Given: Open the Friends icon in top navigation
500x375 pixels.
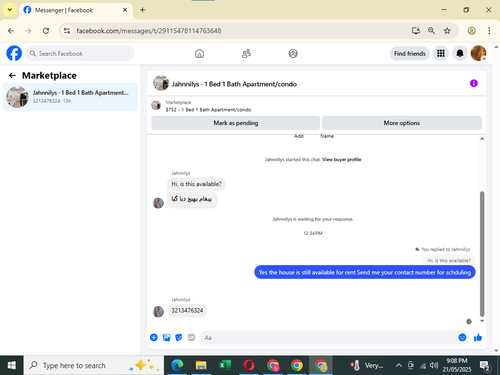Looking at the screenshot, I should [x=246, y=53].
